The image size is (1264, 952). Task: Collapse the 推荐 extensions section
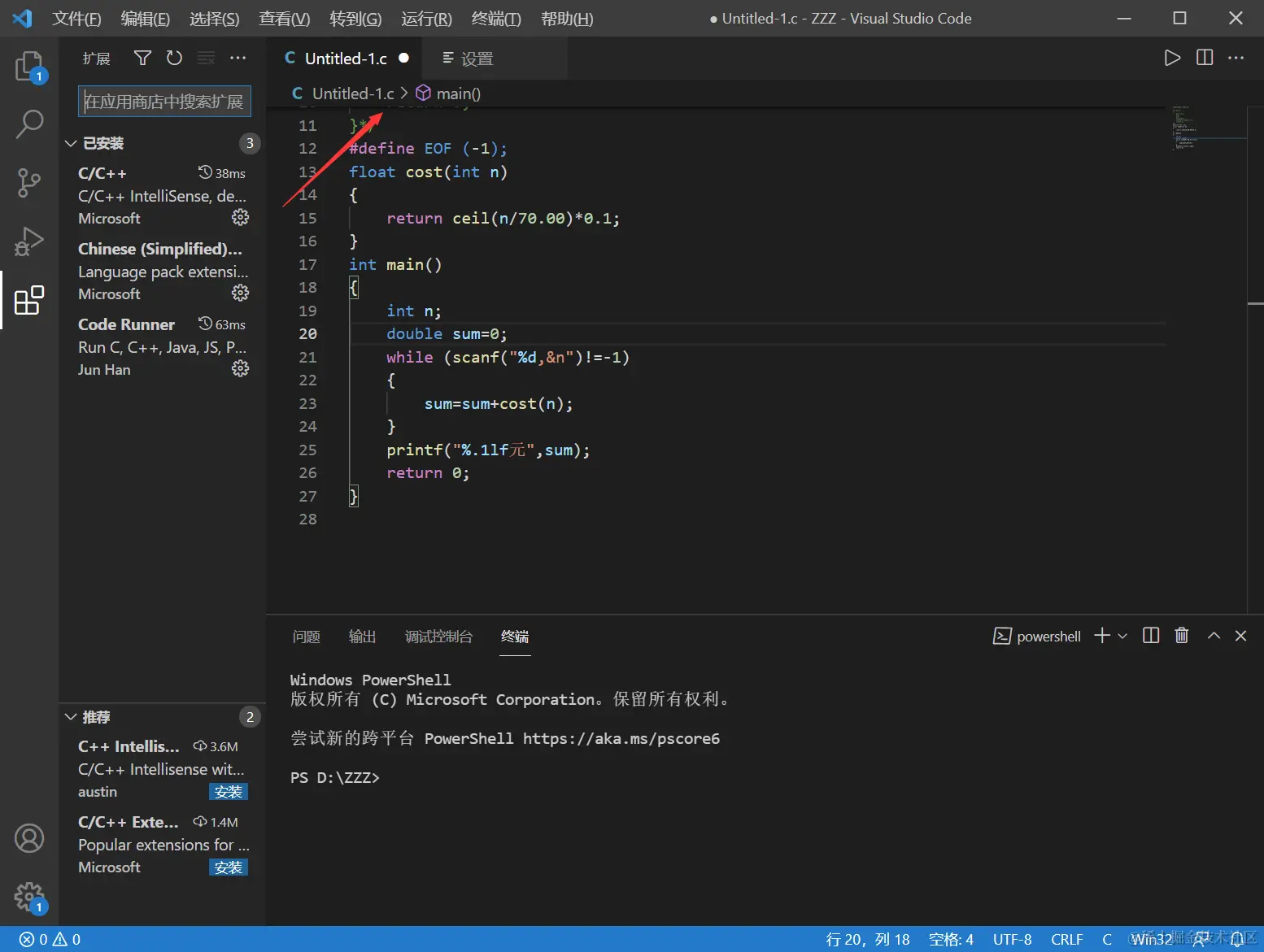[71, 717]
